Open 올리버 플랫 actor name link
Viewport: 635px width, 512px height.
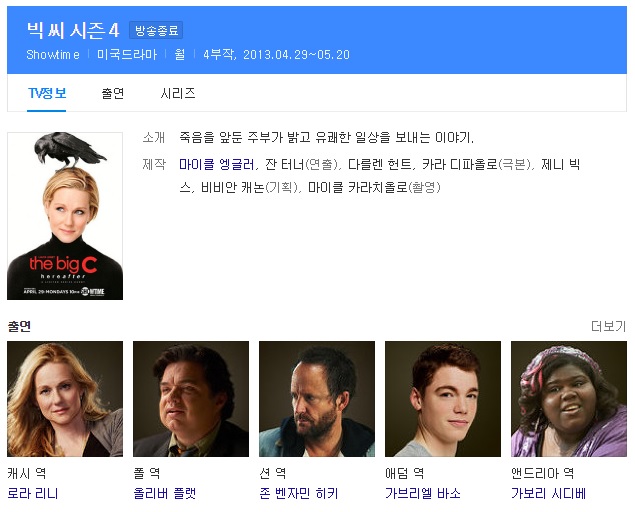pyautogui.click(x=165, y=493)
